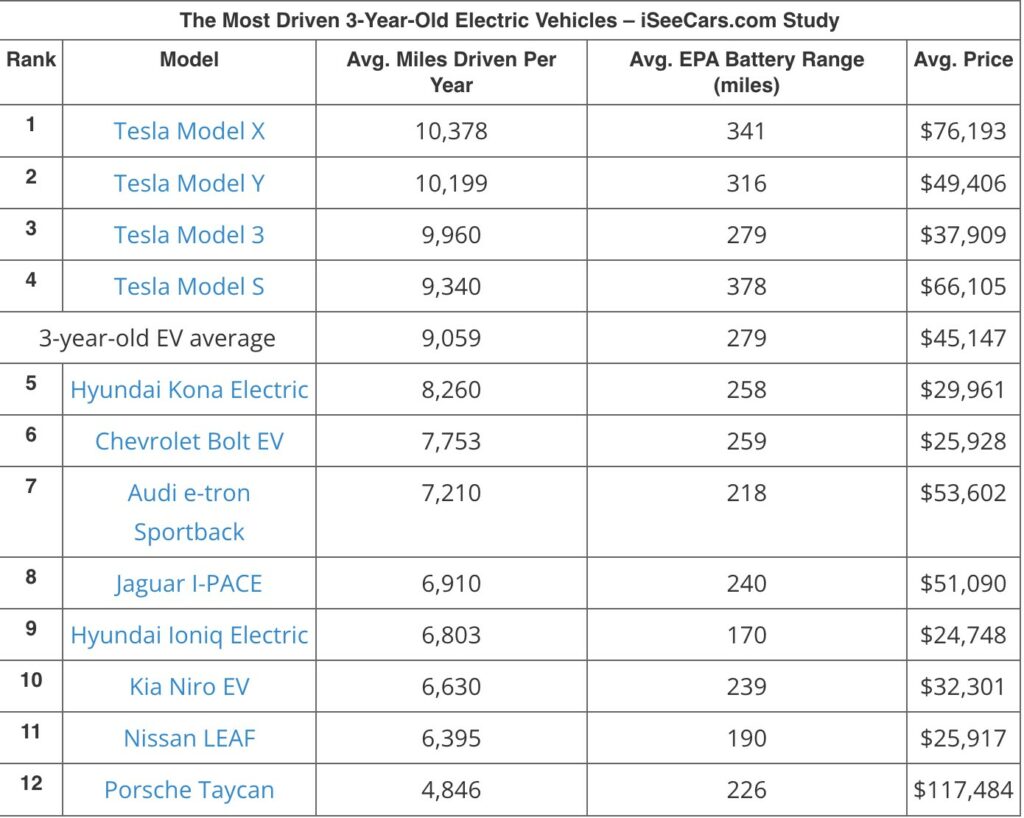Open the Chevrolet Bolt EV link
The width and height of the screenshot is (1024, 818).
coord(189,441)
